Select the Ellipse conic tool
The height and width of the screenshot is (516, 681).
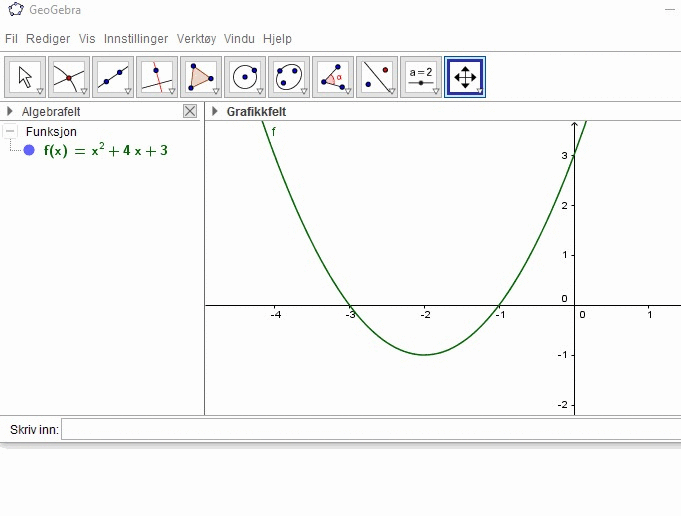click(x=289, y=77)
